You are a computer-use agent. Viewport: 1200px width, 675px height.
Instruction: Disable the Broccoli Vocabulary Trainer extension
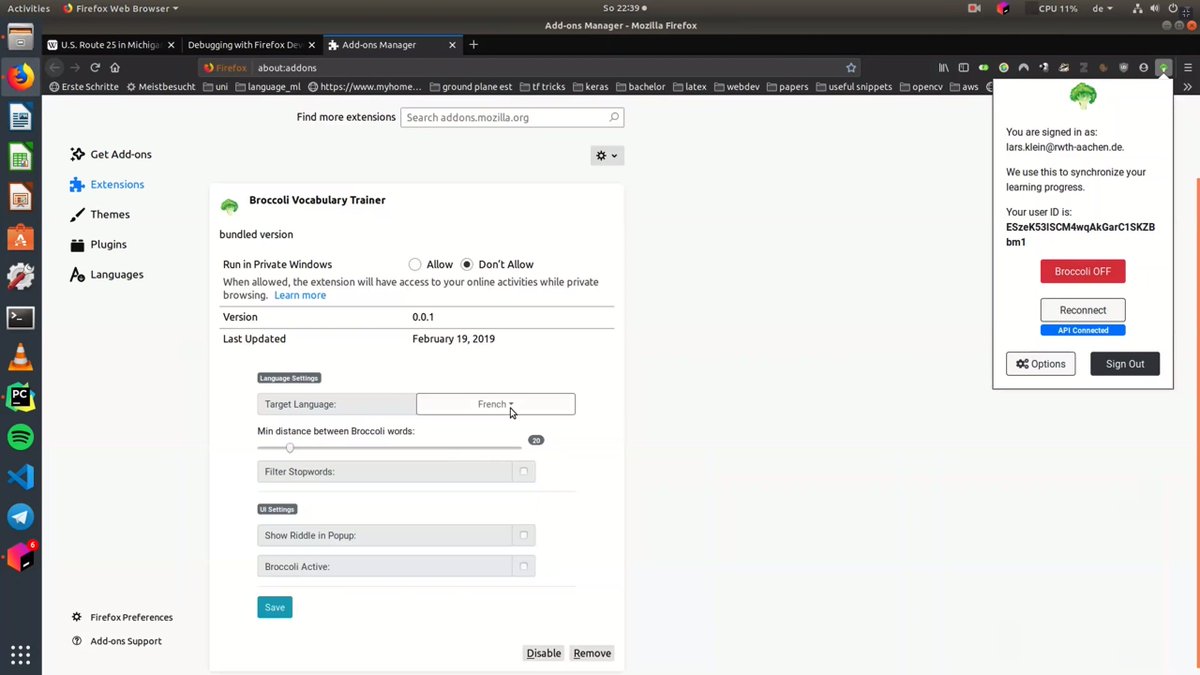[543, 653]
